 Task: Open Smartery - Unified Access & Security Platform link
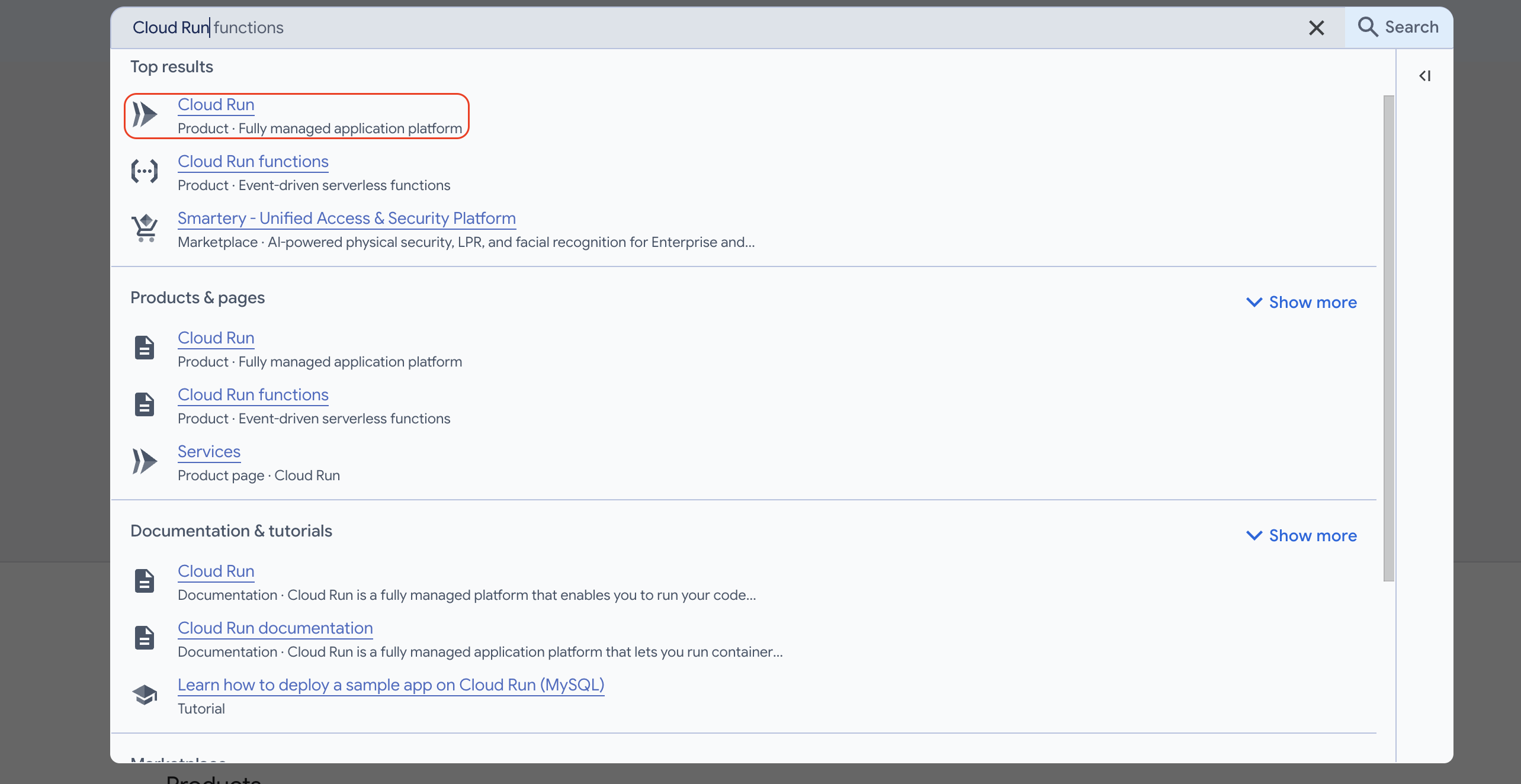point(347,219)
